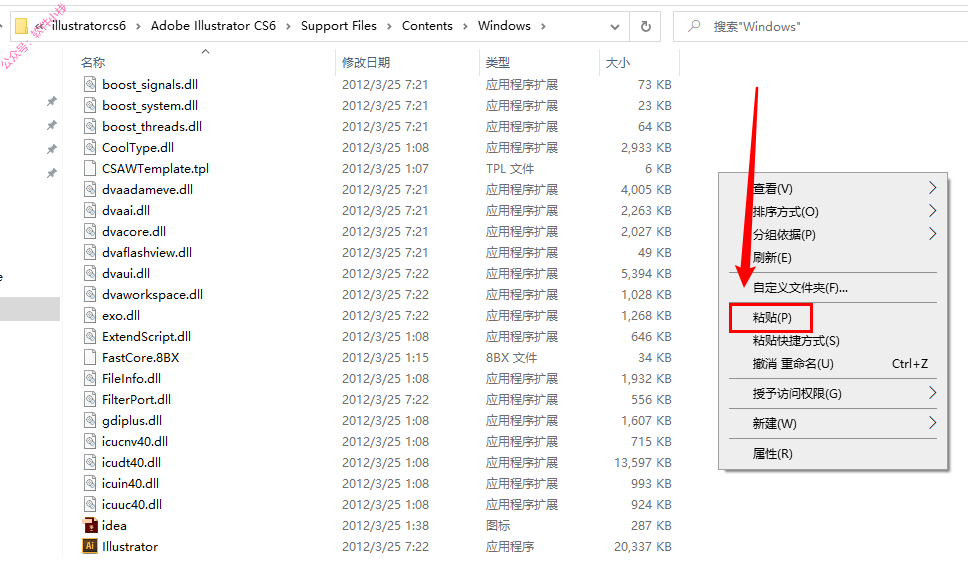Click the boost_threads.dll file icon
This screenshot has width=968, height=564.
pos(90,126)
